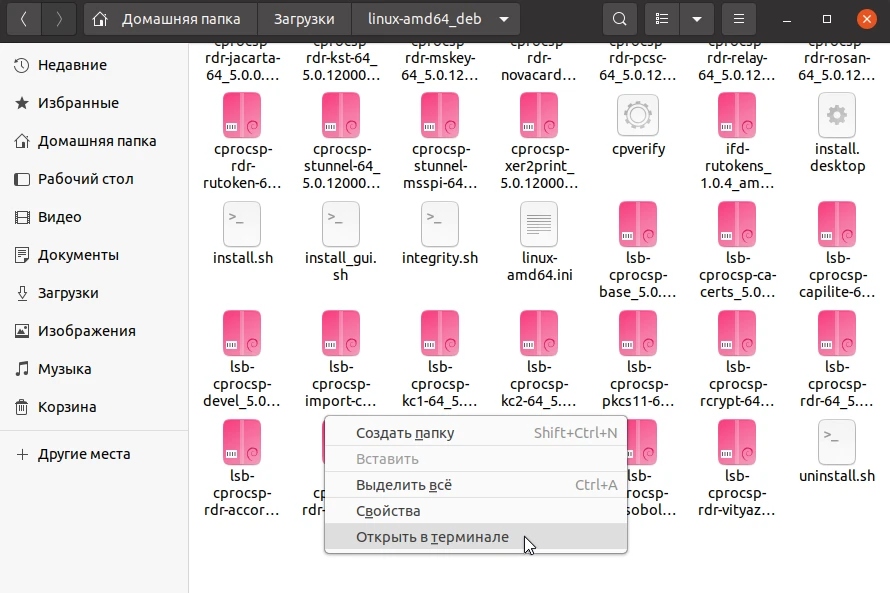Click file name rdr-mskey-64_5.0.12
This screenshot has height=593, width=890.
tap(440, 62)
